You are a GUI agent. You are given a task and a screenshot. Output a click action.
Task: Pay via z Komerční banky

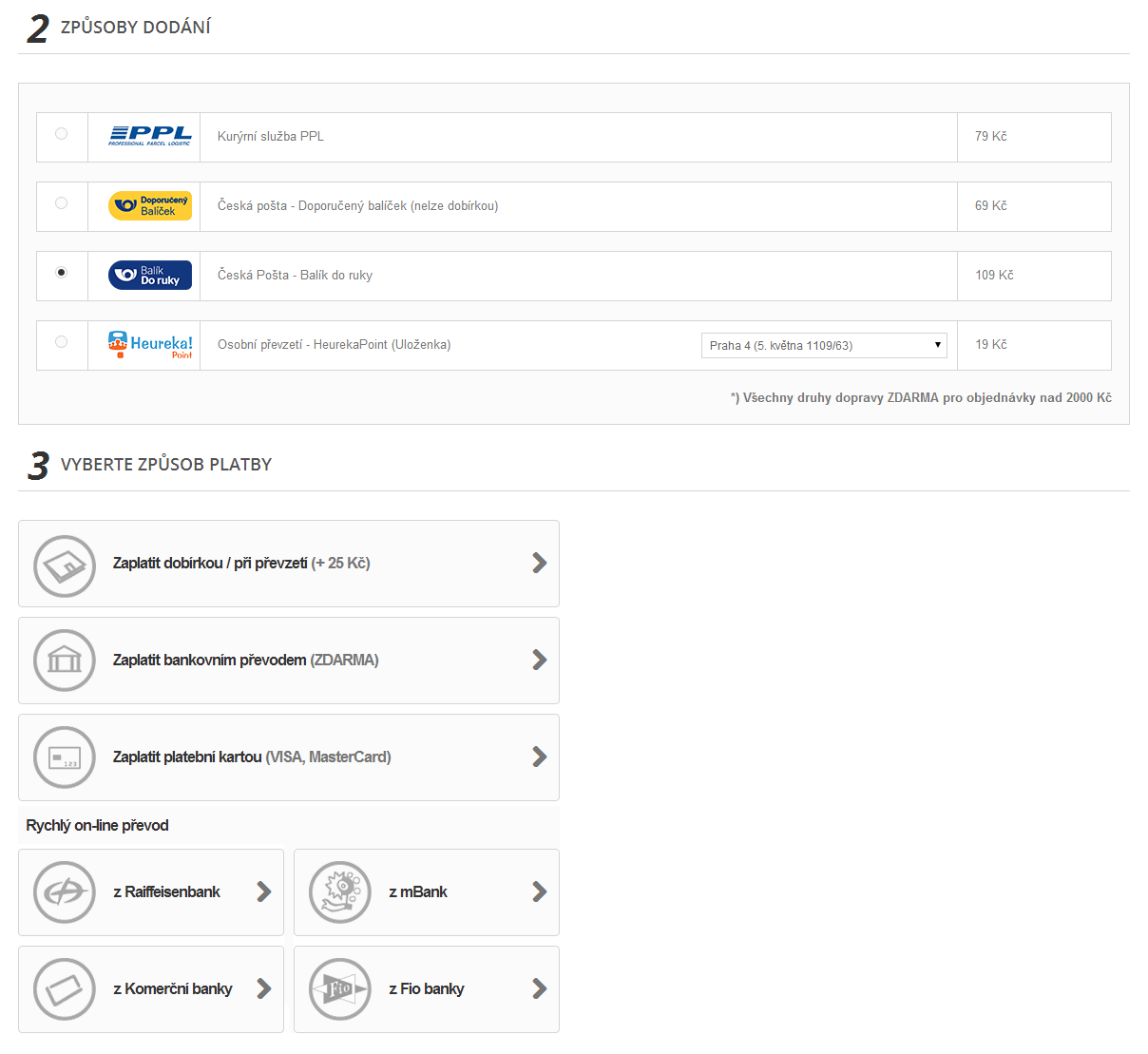(151, 989)
